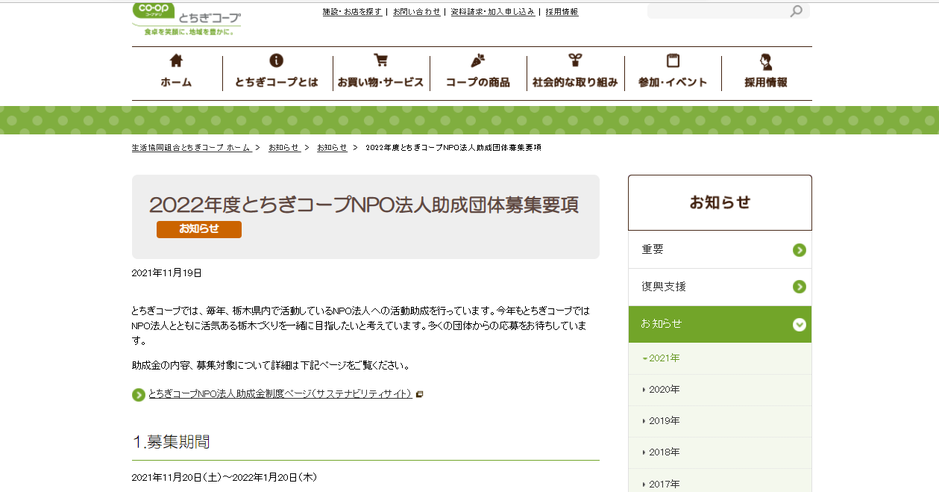
Task: Click the carrot icon above コープの商品
Action: pyautogui.click(x=478, y=60)
